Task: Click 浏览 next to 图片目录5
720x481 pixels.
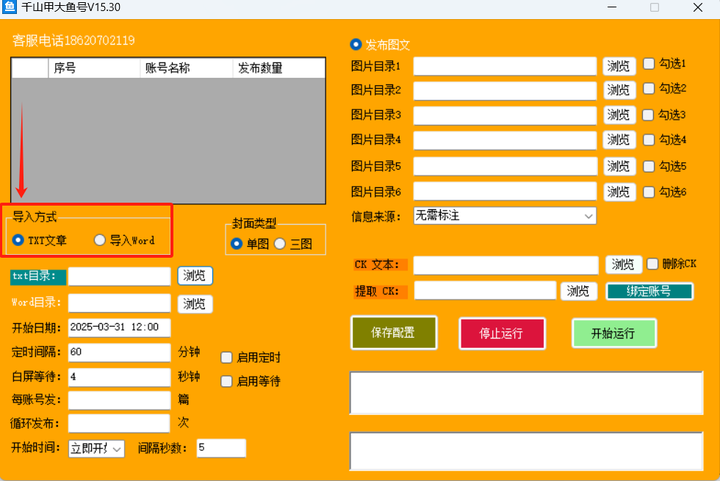Action: pyautogui.click(x=619, y=166)
